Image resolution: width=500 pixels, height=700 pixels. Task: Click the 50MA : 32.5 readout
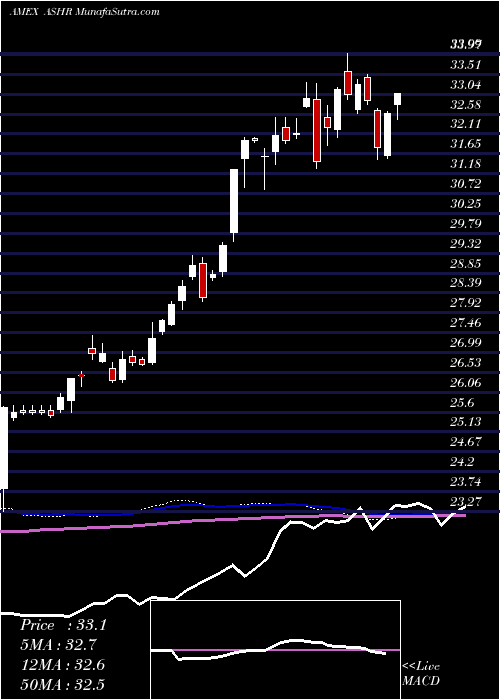(x=63, y=684)
